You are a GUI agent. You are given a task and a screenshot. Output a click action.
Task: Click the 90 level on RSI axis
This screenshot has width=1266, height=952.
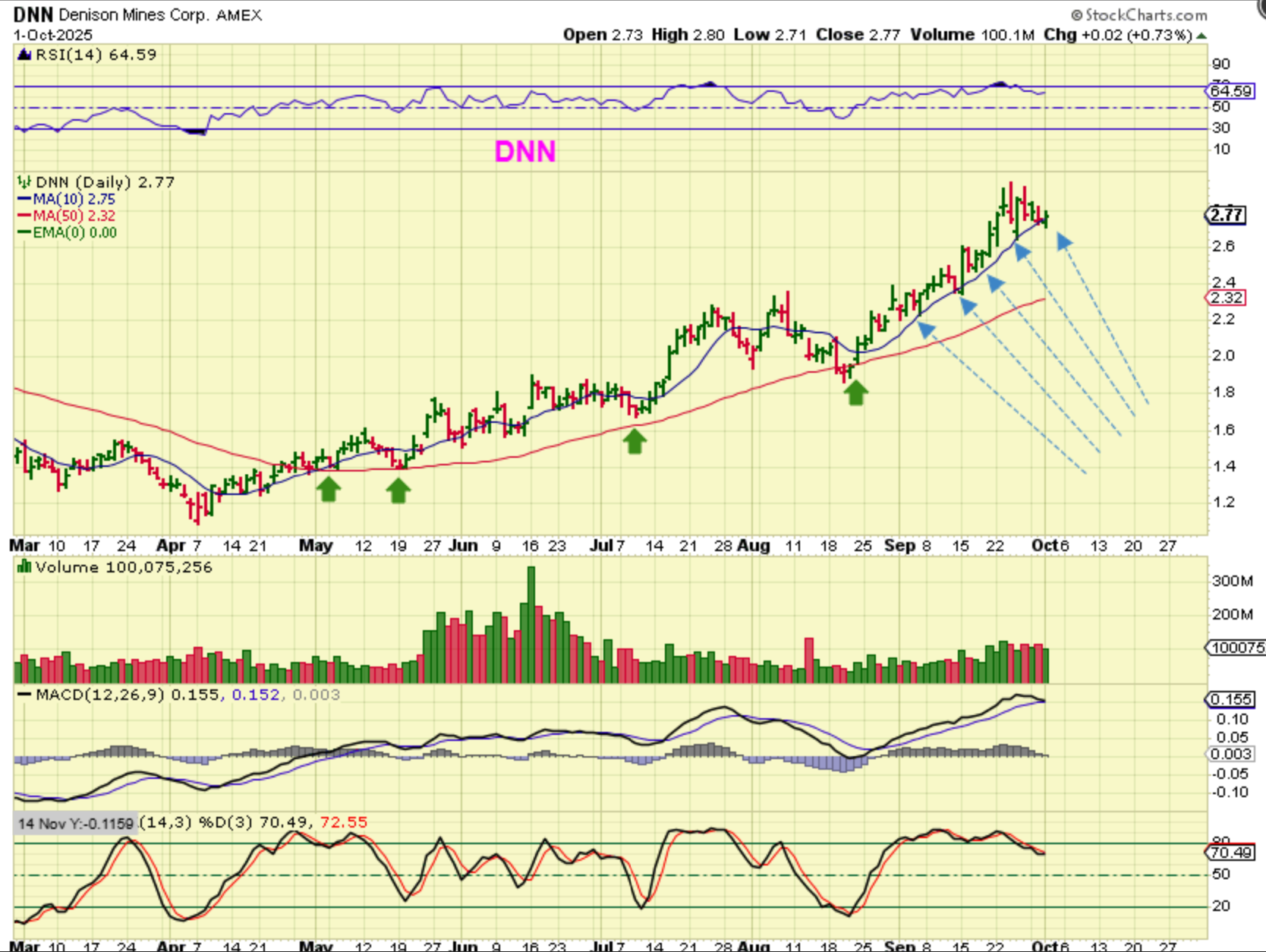pyautogui.click(x=1221, y=65)
